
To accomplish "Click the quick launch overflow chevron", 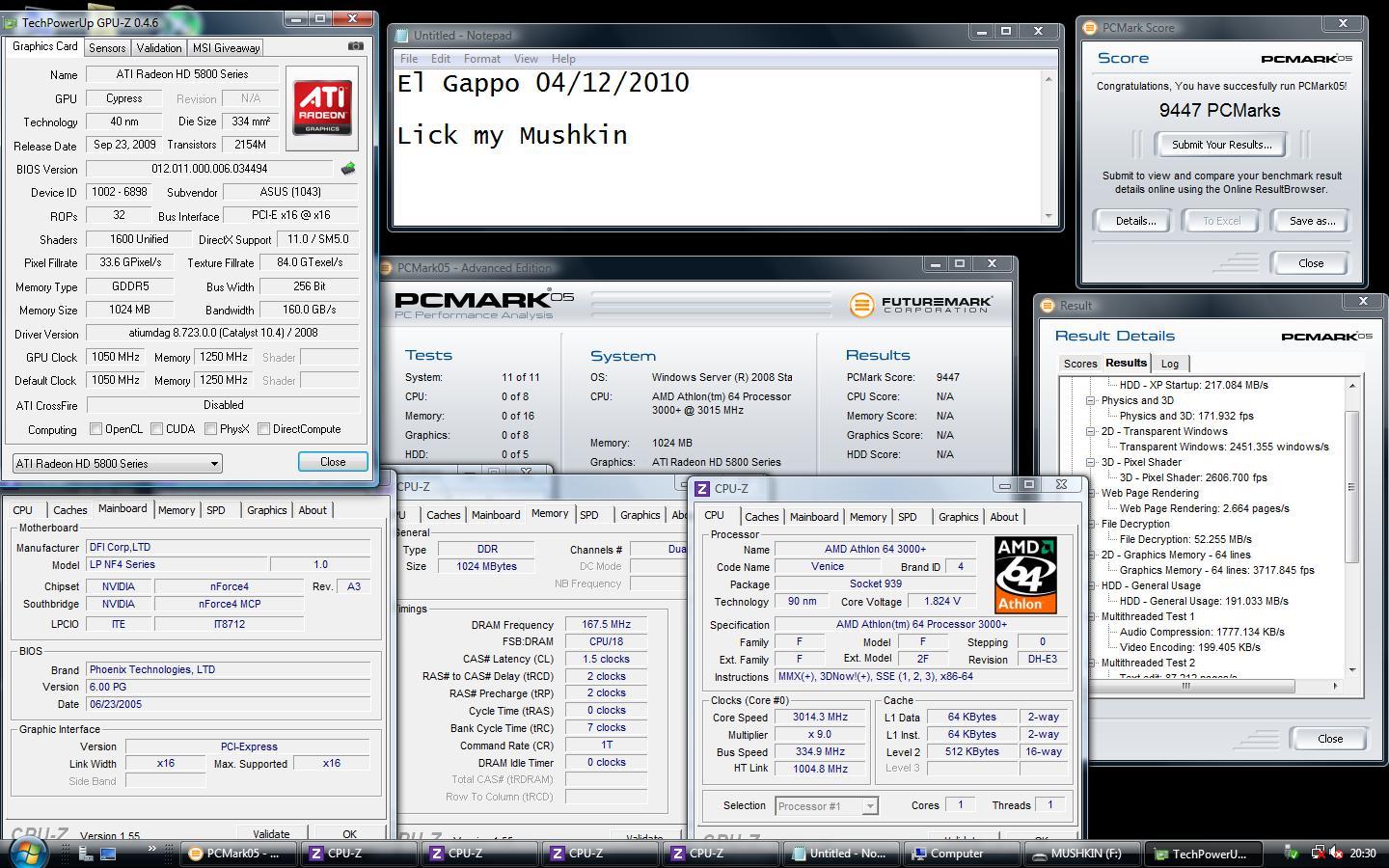I will click(x=151, y=849).
